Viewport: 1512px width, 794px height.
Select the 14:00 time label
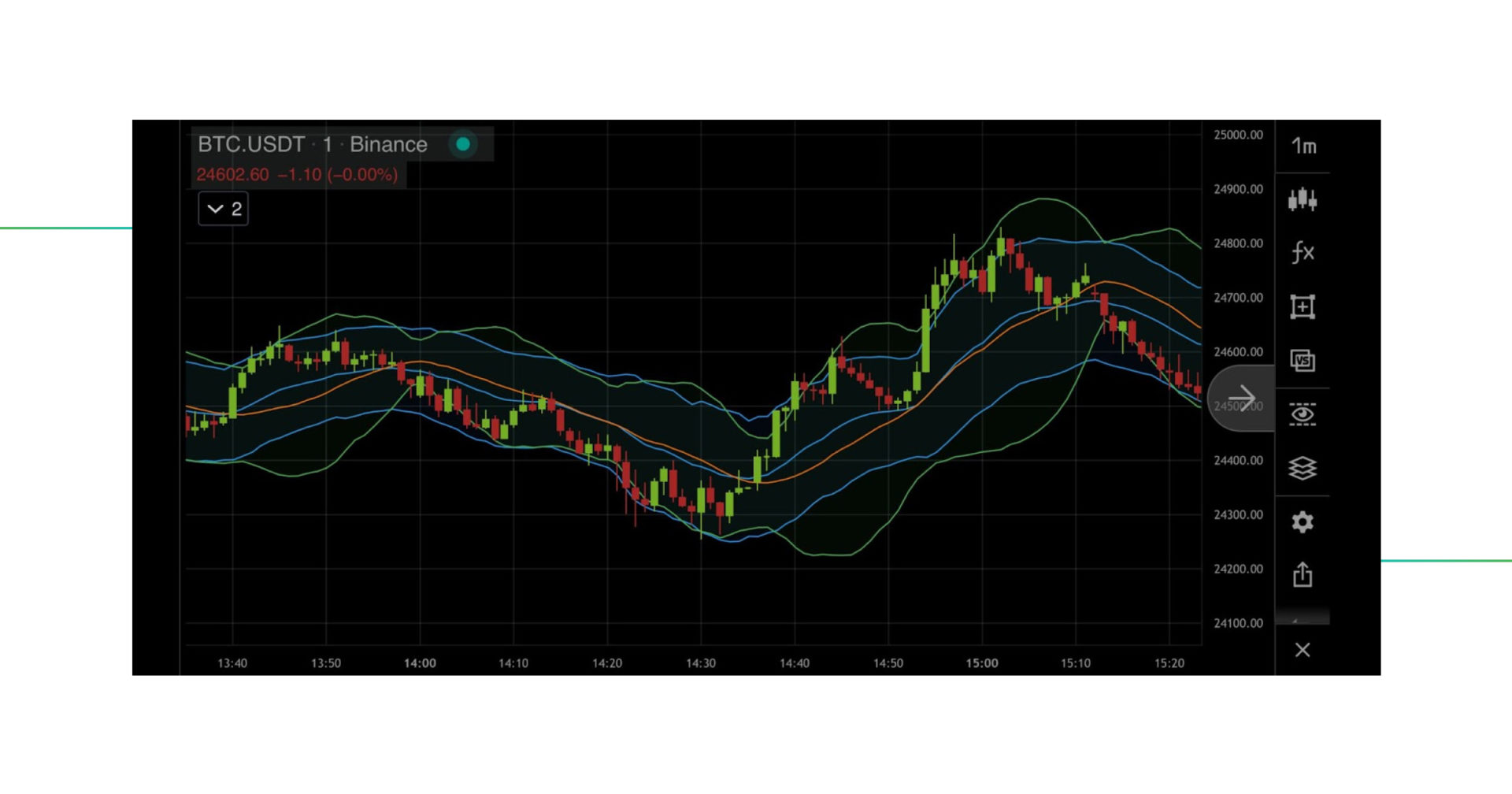click(x=421, y=663)
